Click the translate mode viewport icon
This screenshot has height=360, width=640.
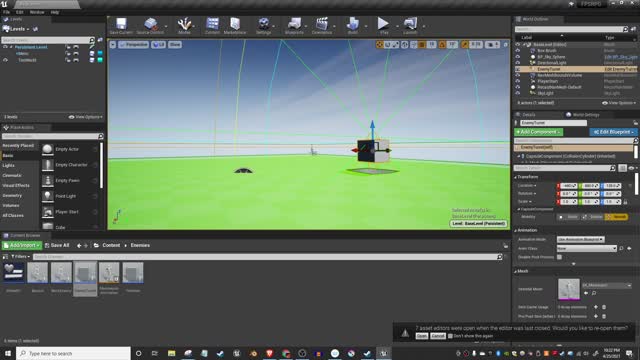(380, 44)
